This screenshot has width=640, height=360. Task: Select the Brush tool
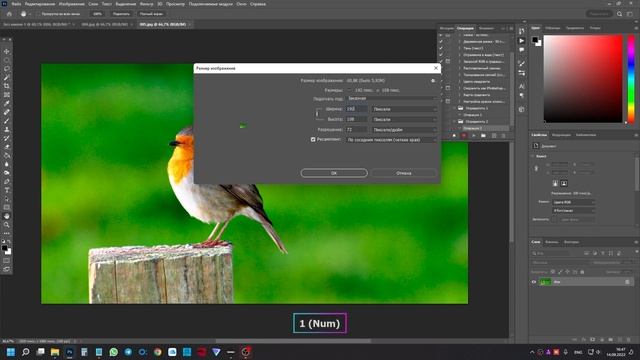[7, 121]
